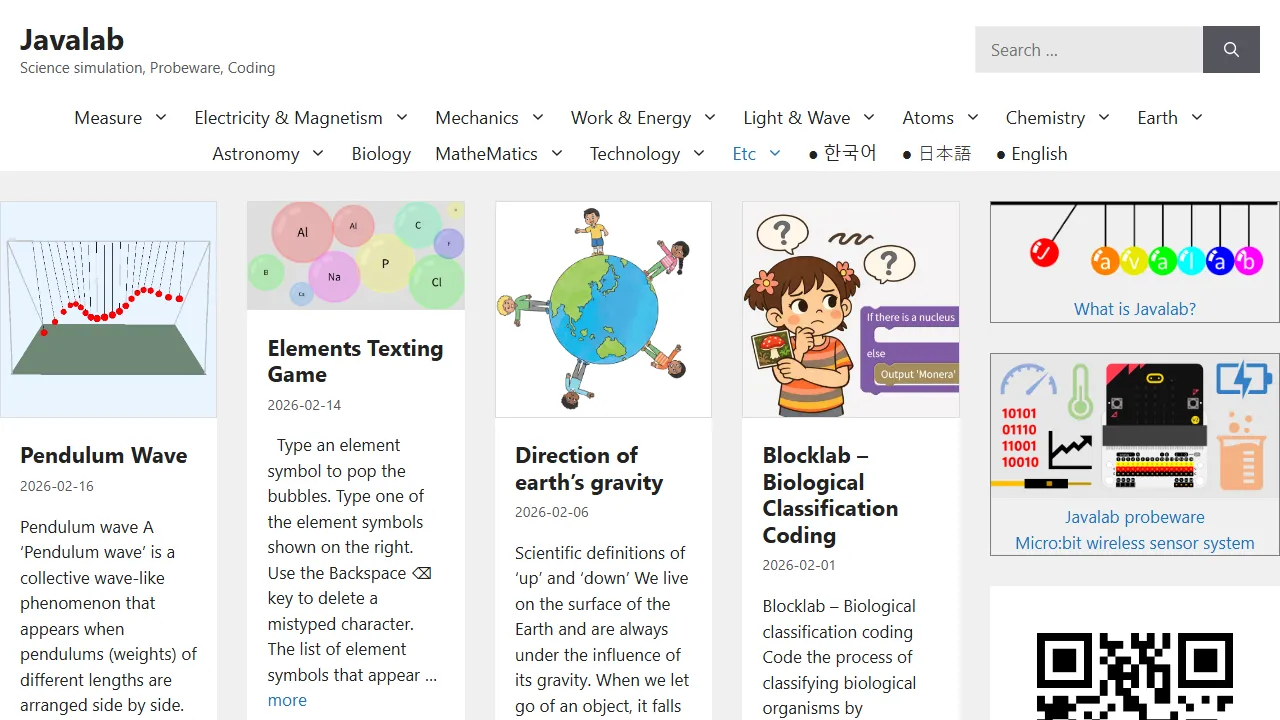
Task: Click 'more' under Elements Texting Game
Action: (287, 699)
